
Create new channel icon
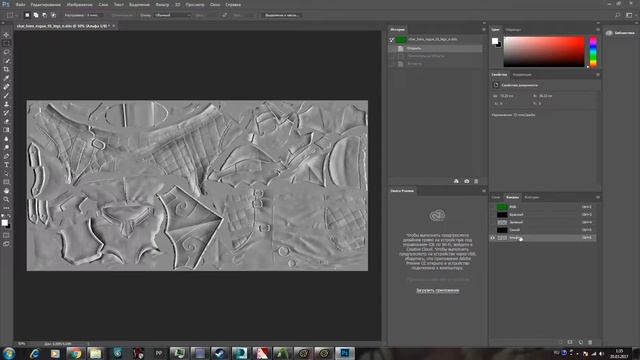pyautogui.click(x=580, y=342)
